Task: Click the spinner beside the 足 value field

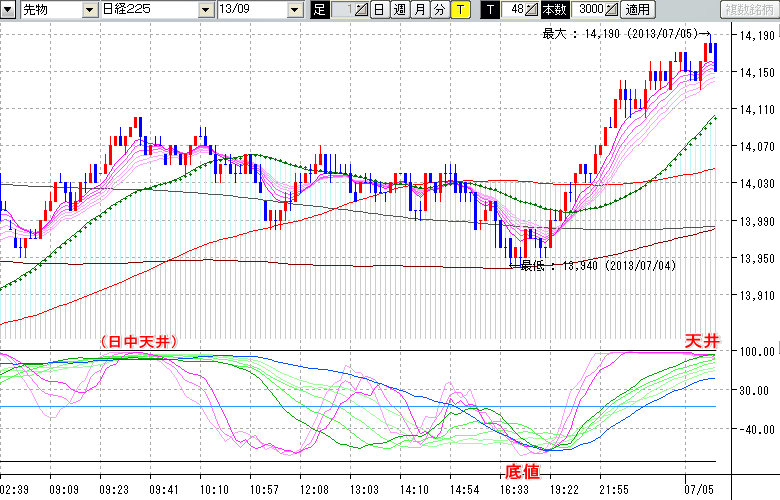Action: tap(361, 10)
